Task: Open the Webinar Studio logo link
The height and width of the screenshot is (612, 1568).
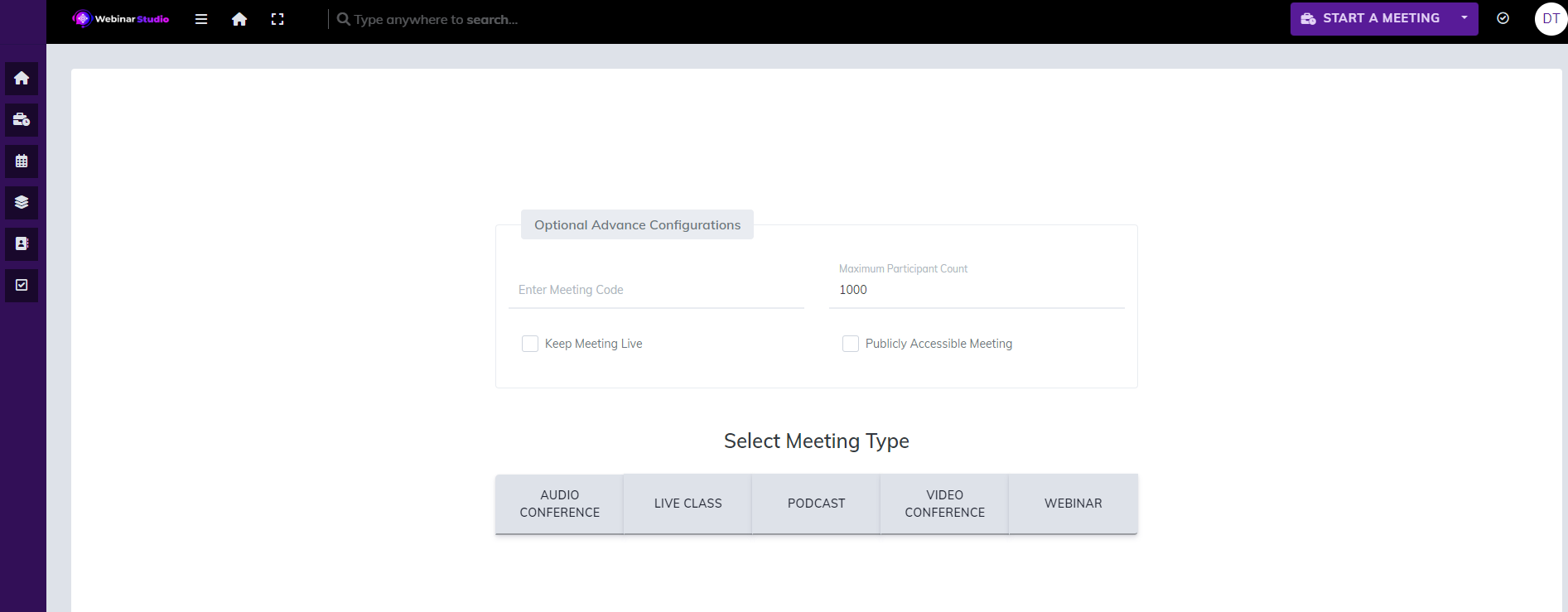Action: (x=121, y=18)
